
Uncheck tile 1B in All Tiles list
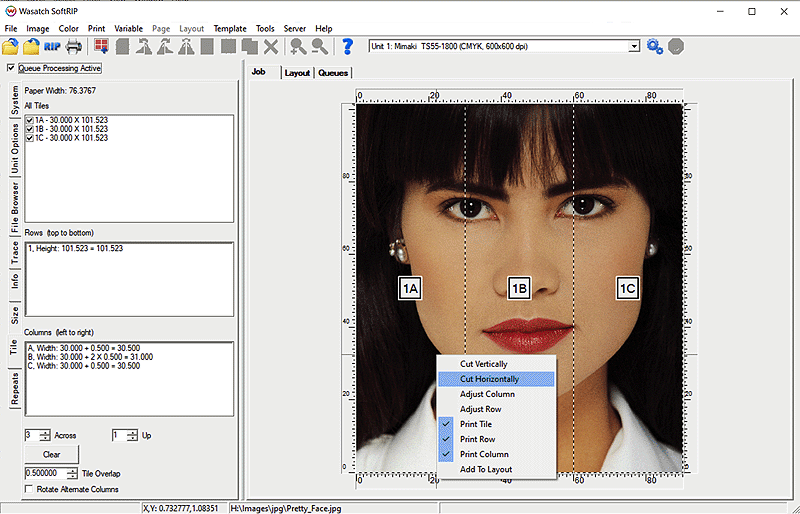point(30,129)
